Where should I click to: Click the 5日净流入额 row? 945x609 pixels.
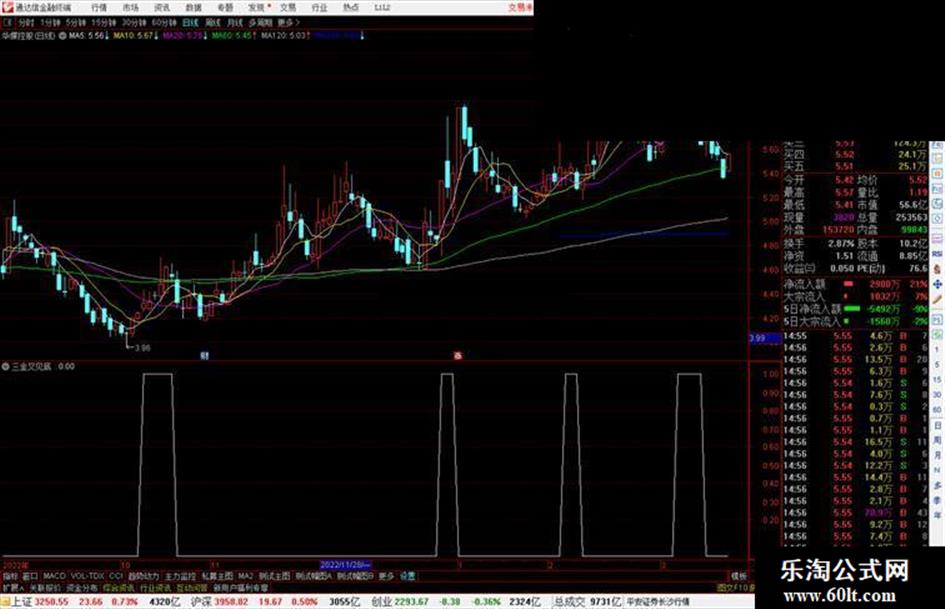coord(856,309)
